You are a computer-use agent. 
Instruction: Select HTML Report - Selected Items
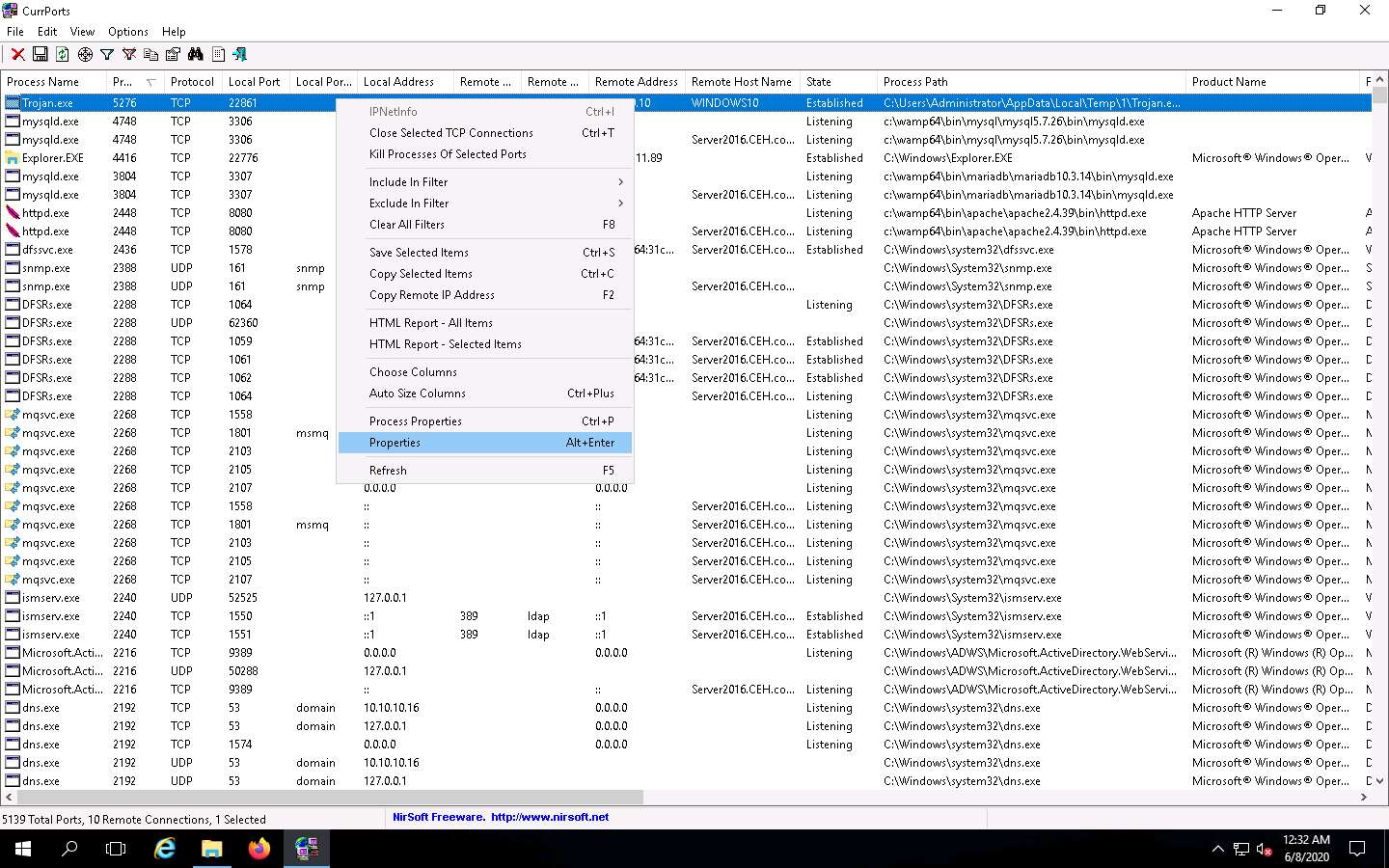tap(484, 343)
